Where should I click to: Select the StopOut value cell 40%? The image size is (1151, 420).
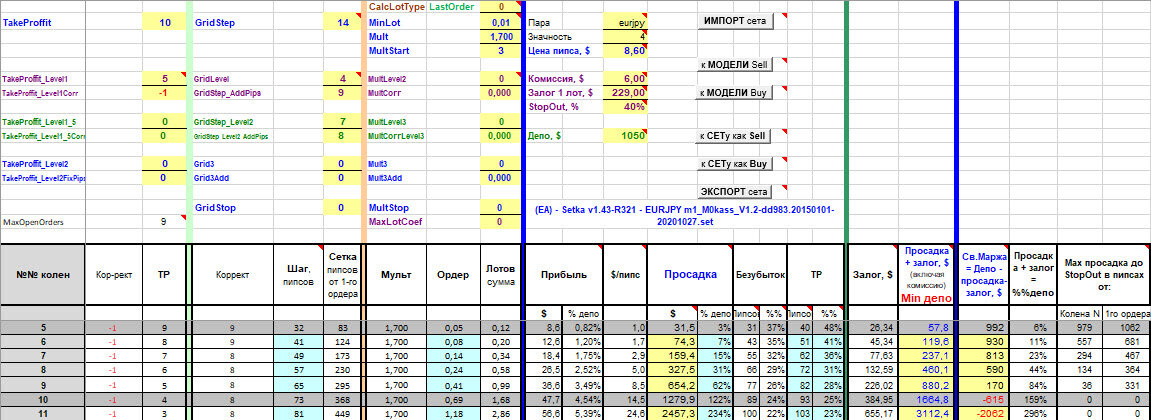625,106
